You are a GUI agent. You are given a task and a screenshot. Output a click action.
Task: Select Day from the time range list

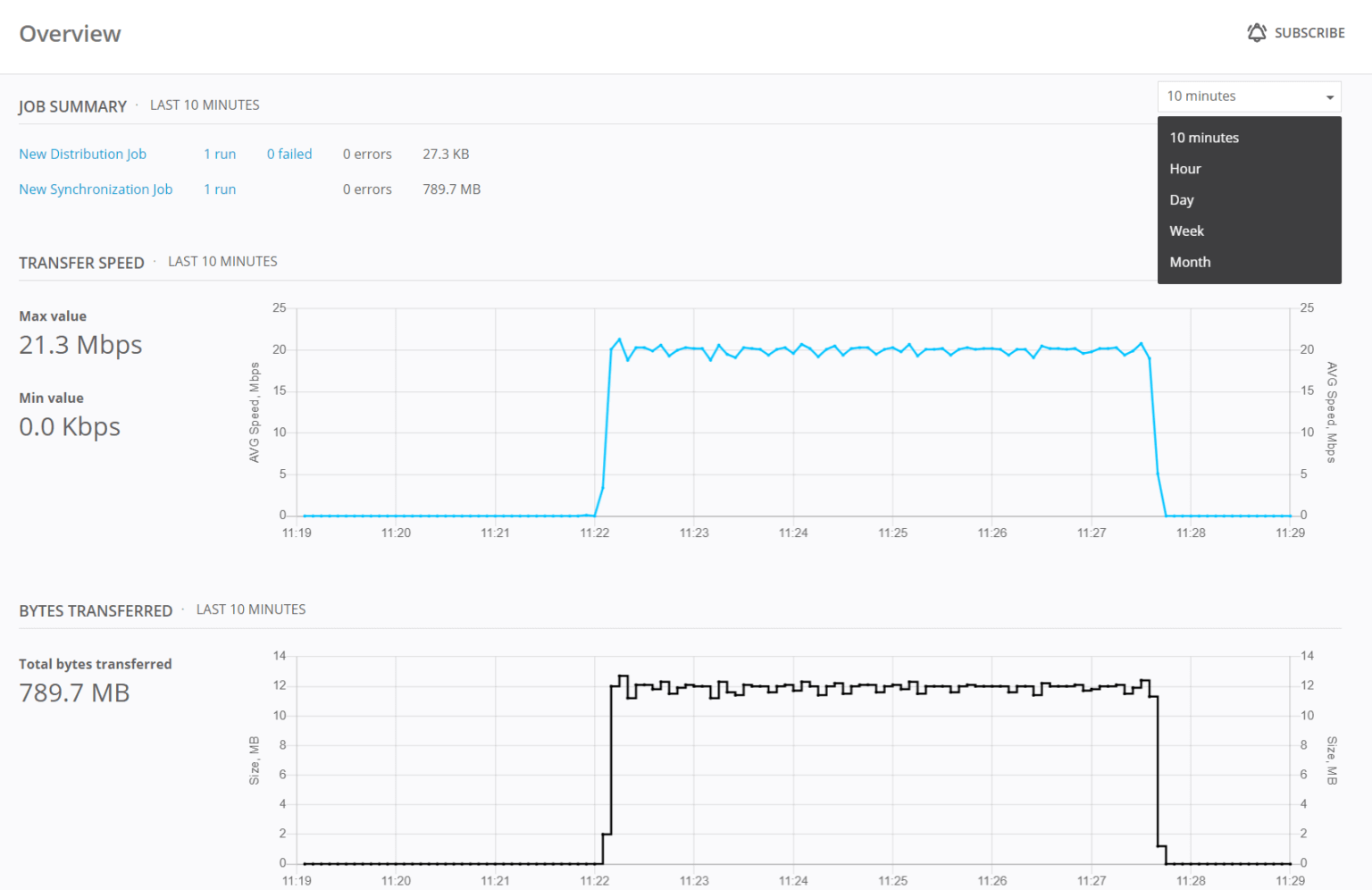[x=1182, y=199]
